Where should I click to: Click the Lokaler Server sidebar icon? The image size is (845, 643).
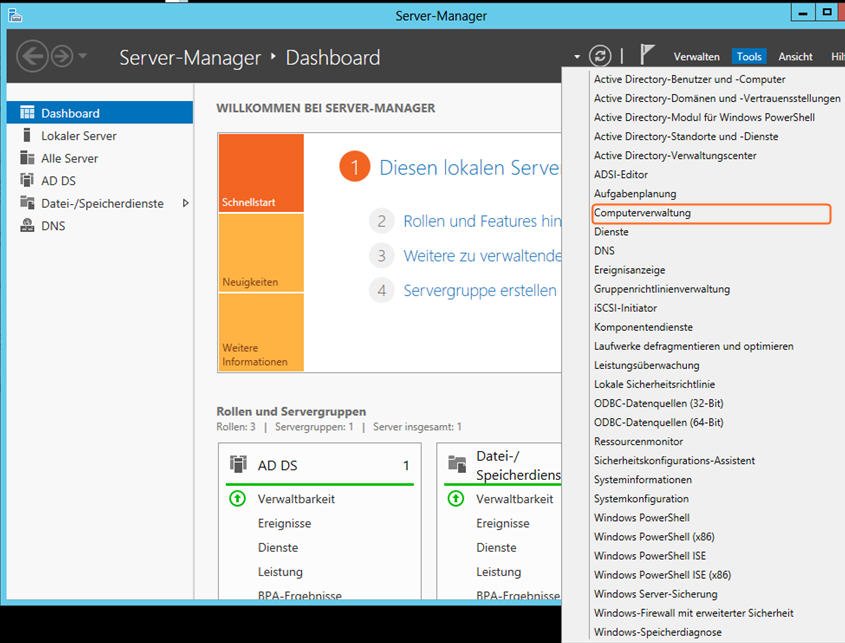pyautogui.click(x=26, y=135)
